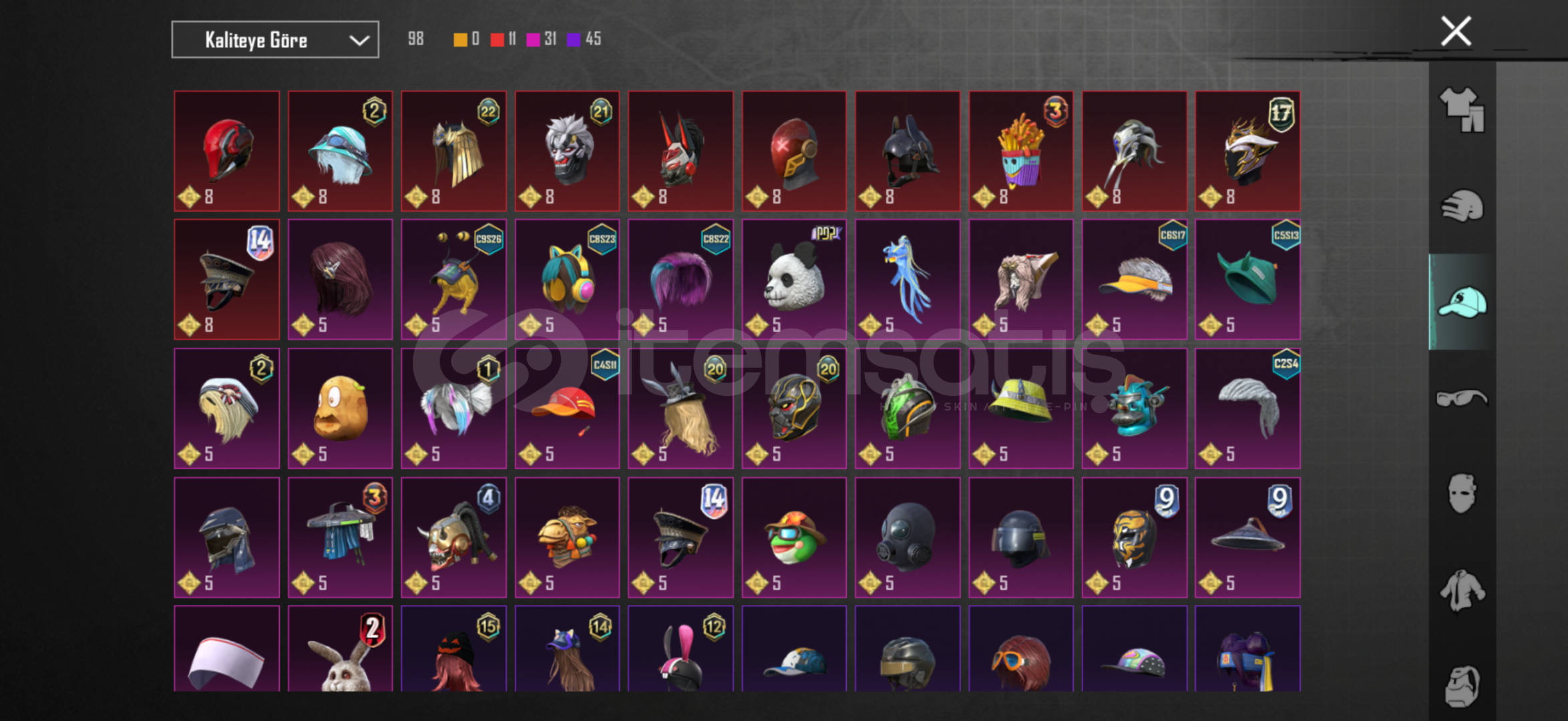Select the french fries headgear item
This screenshot has height=721, width=1568.
[x=1021, y=151]
